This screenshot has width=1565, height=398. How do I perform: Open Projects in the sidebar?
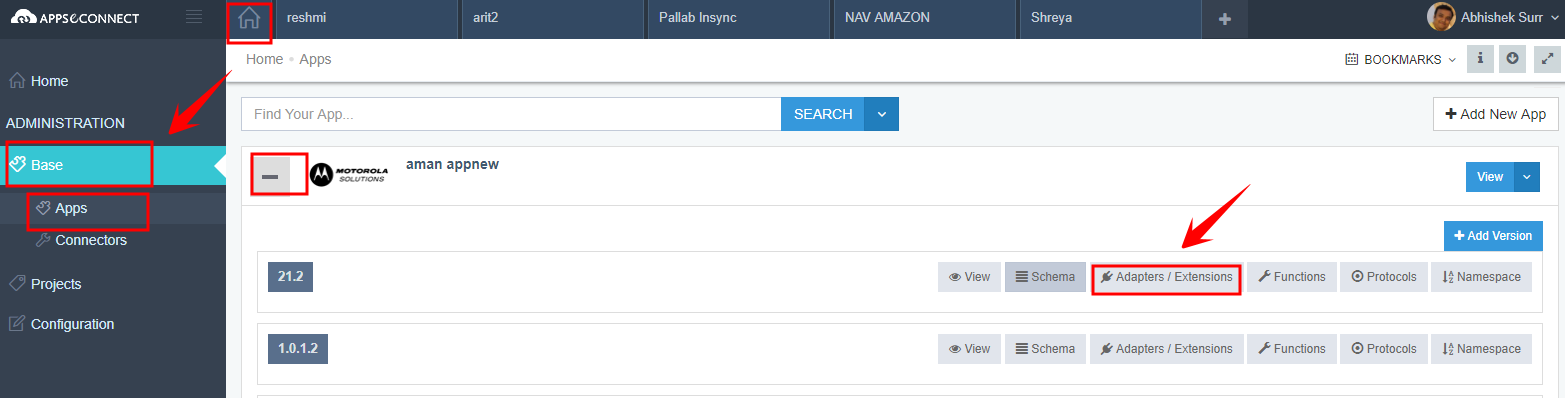[x=113, y=284]
